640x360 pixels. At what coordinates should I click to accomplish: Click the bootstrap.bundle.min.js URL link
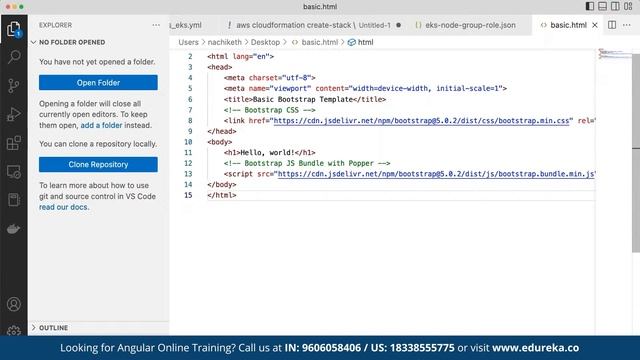point(436,174)
